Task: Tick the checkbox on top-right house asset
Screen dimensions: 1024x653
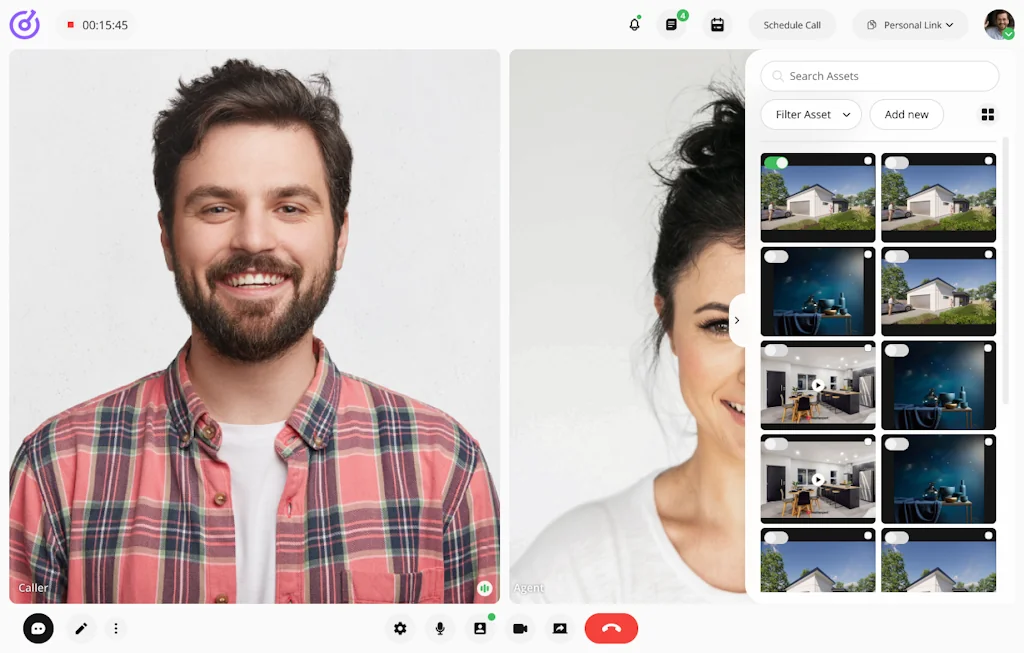Action: coord(988,161)
